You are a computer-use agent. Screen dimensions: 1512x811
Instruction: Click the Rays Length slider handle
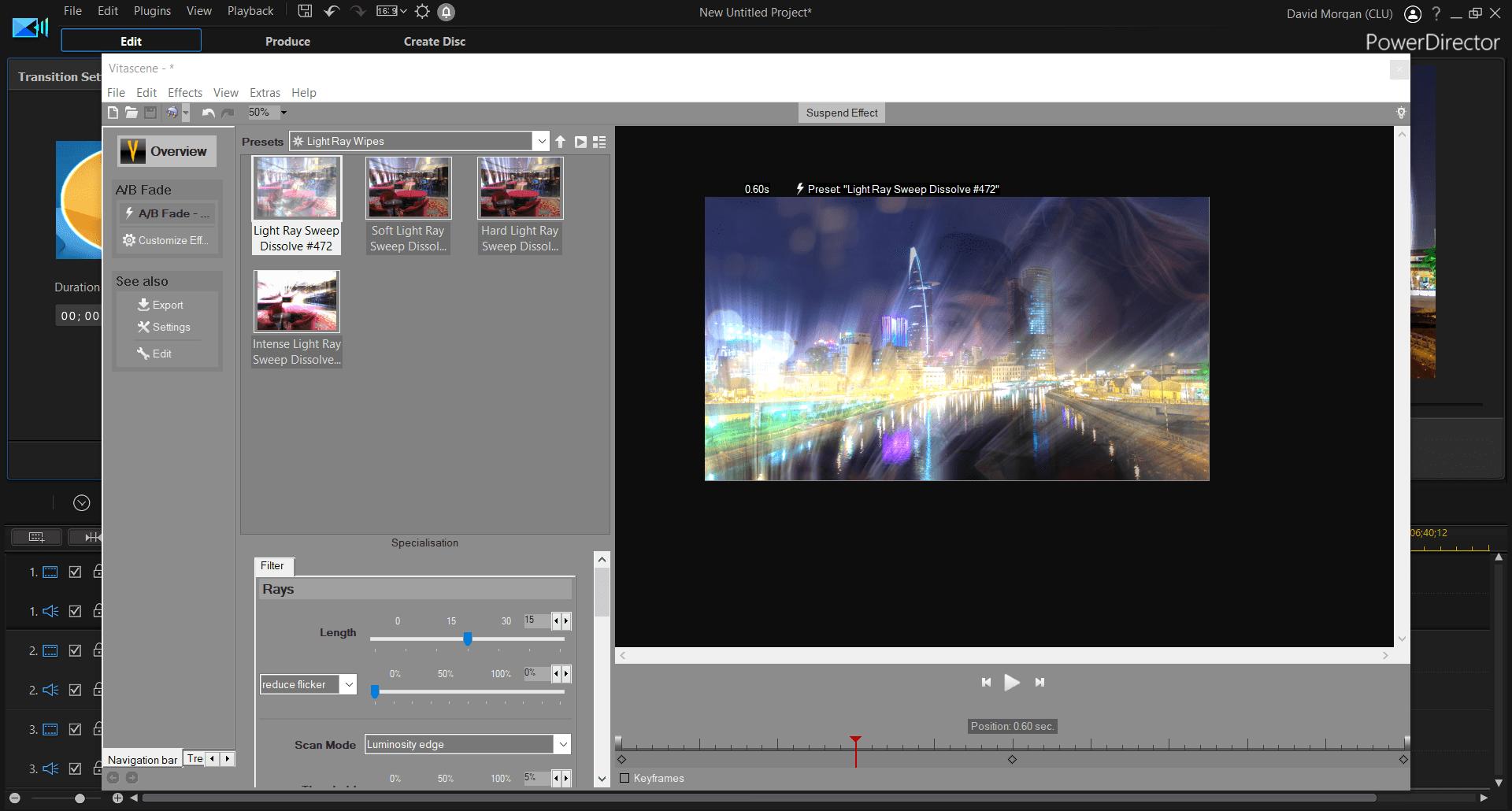468,639
